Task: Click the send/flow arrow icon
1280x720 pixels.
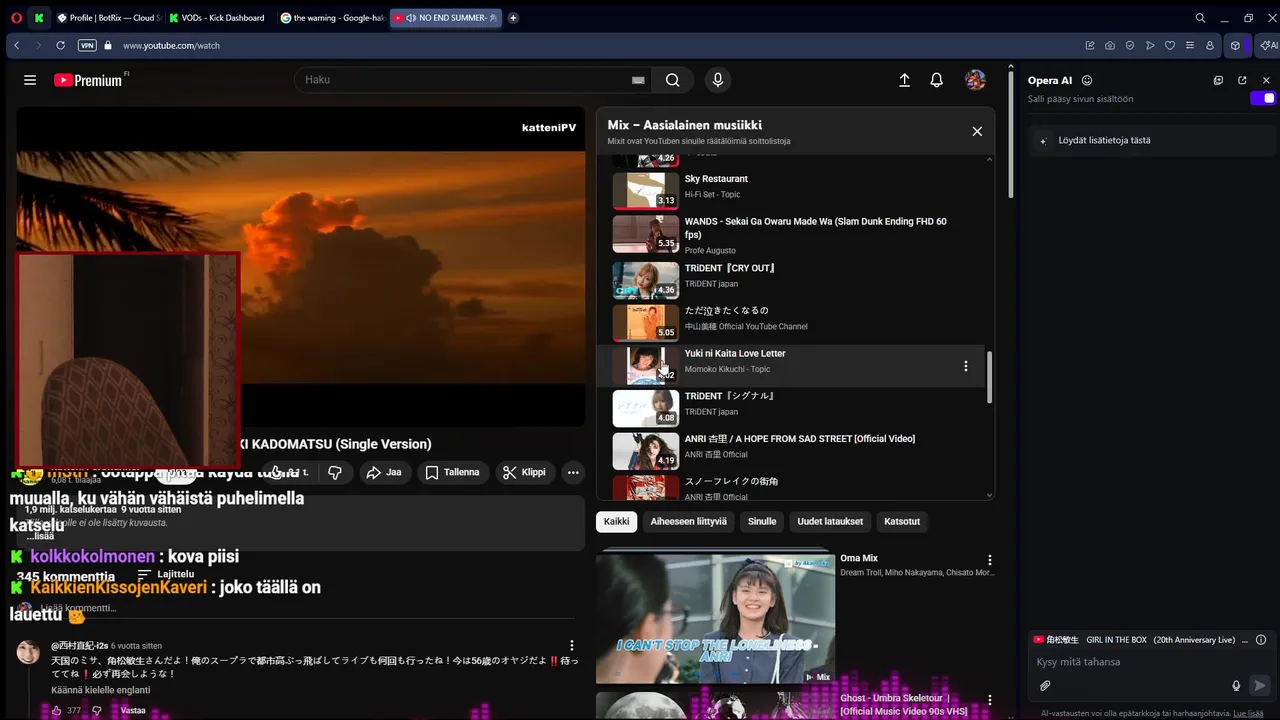Action: click(1150, 45)
